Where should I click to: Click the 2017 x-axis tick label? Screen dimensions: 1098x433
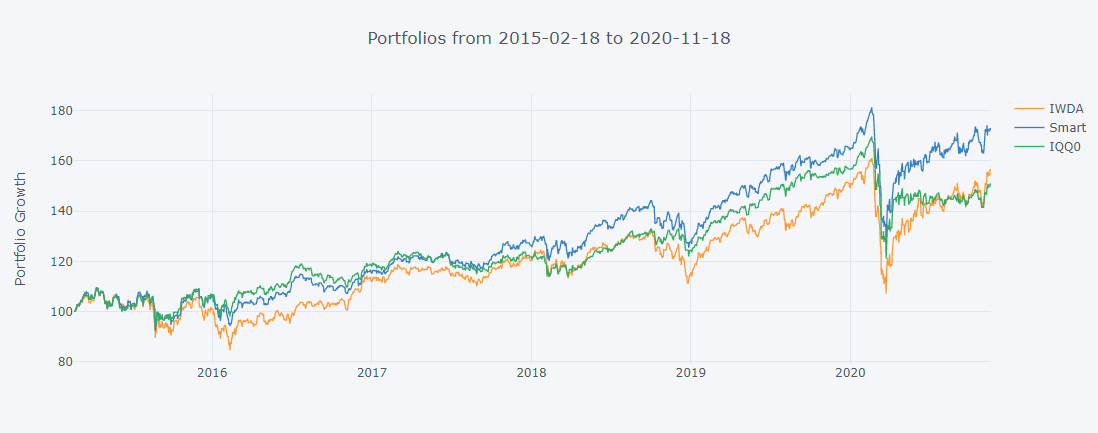371,373
